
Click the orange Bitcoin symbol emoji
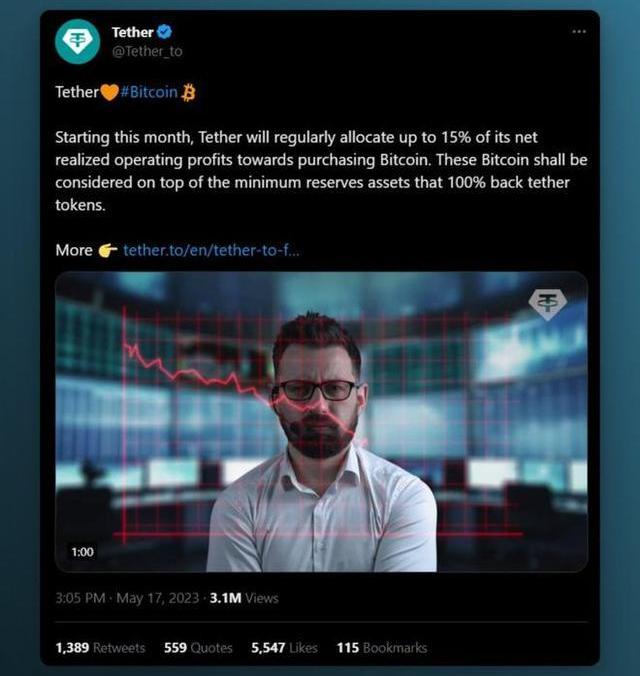pos(189,92)
